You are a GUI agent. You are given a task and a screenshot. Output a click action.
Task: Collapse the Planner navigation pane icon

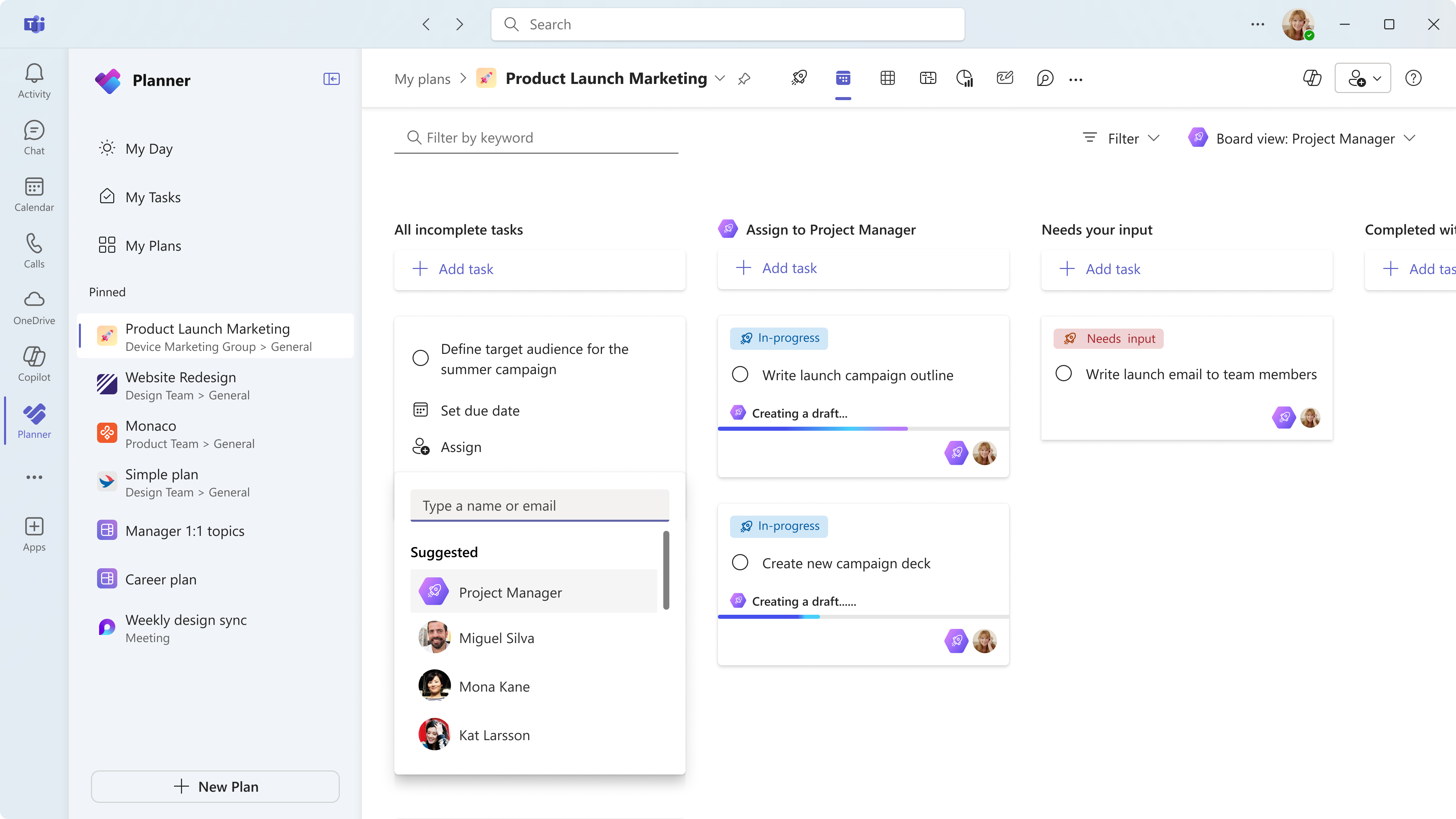point(331,79)
